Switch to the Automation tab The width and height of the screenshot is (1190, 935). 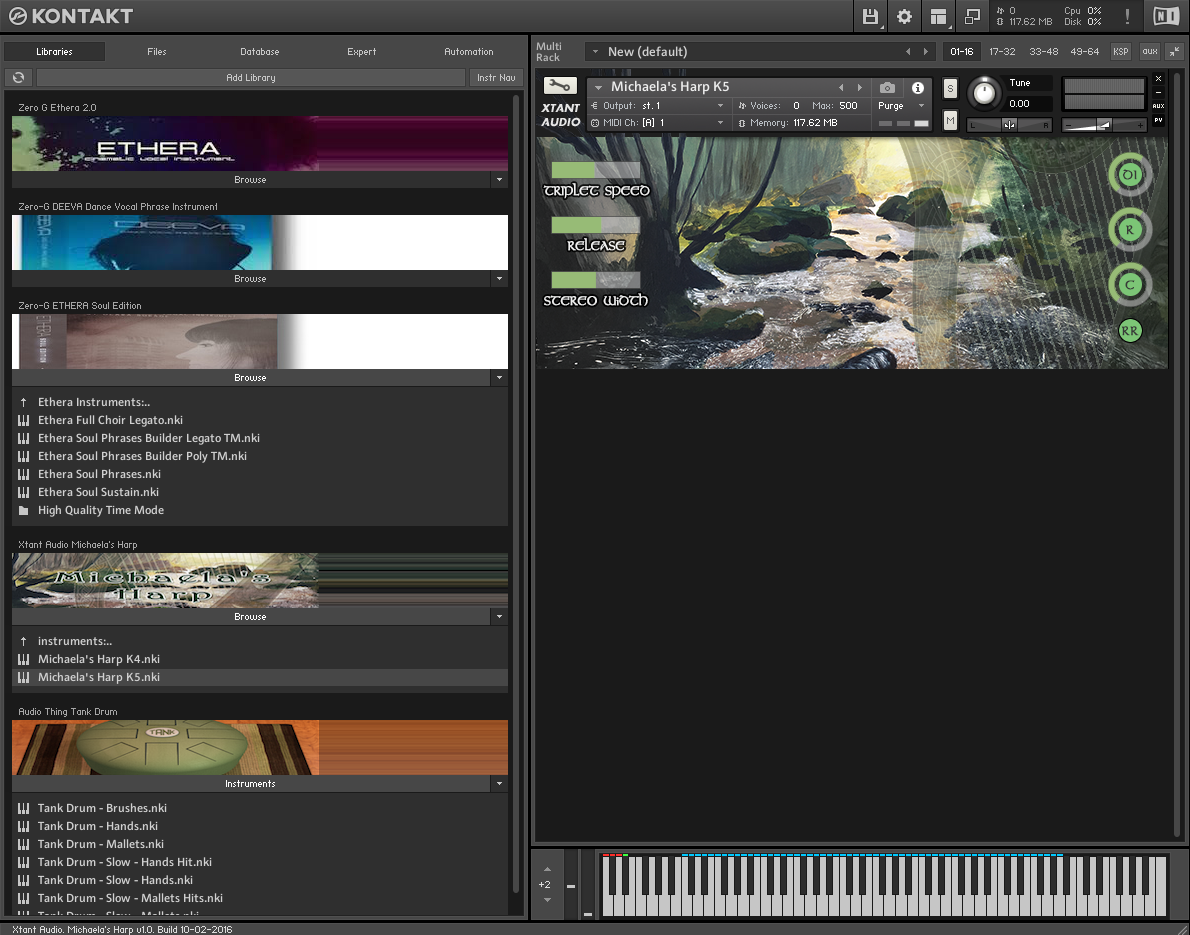[x=468, y=52]
